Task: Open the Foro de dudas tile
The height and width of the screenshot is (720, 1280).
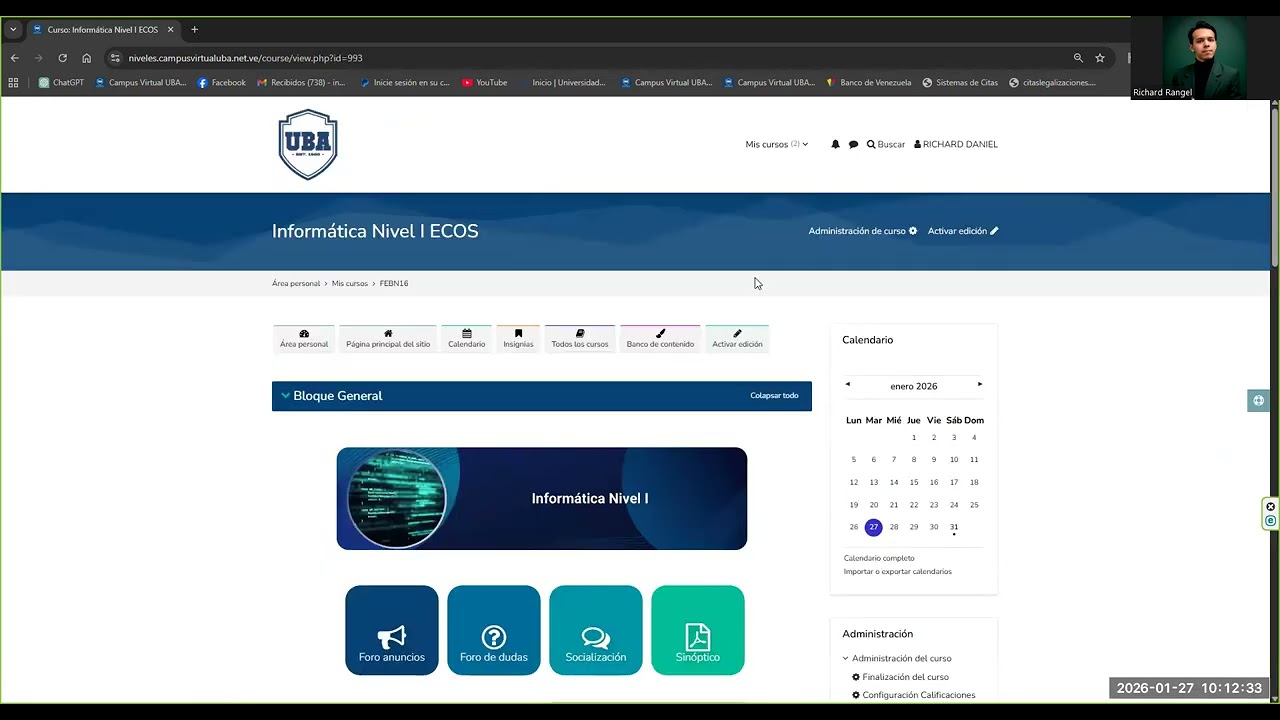Action: point(494,630)
